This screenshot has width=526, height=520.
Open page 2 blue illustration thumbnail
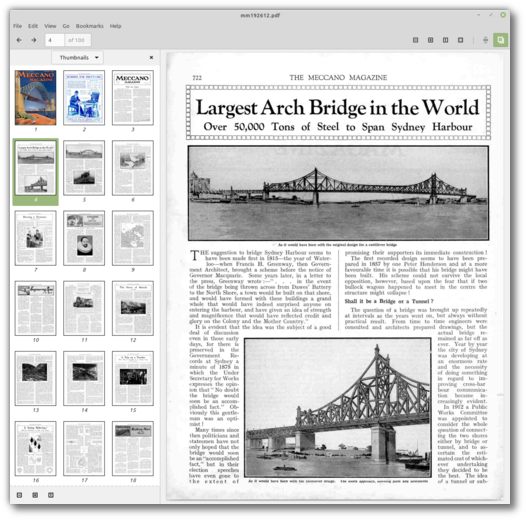tap(84, 98)
